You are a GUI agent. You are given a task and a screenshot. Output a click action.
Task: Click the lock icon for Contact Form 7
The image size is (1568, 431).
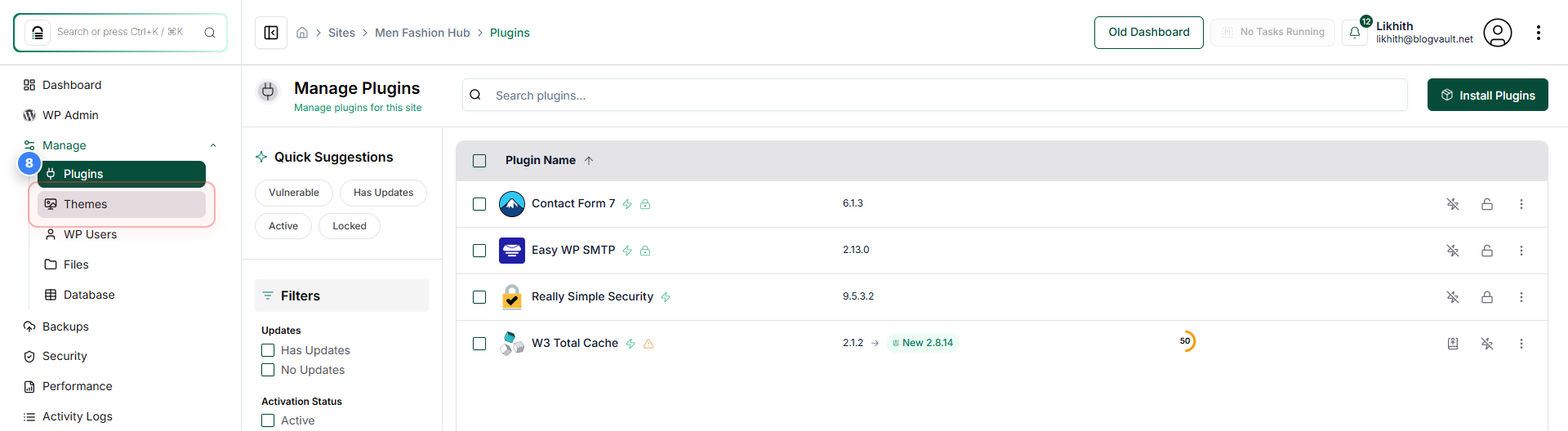coord(1487,204)
